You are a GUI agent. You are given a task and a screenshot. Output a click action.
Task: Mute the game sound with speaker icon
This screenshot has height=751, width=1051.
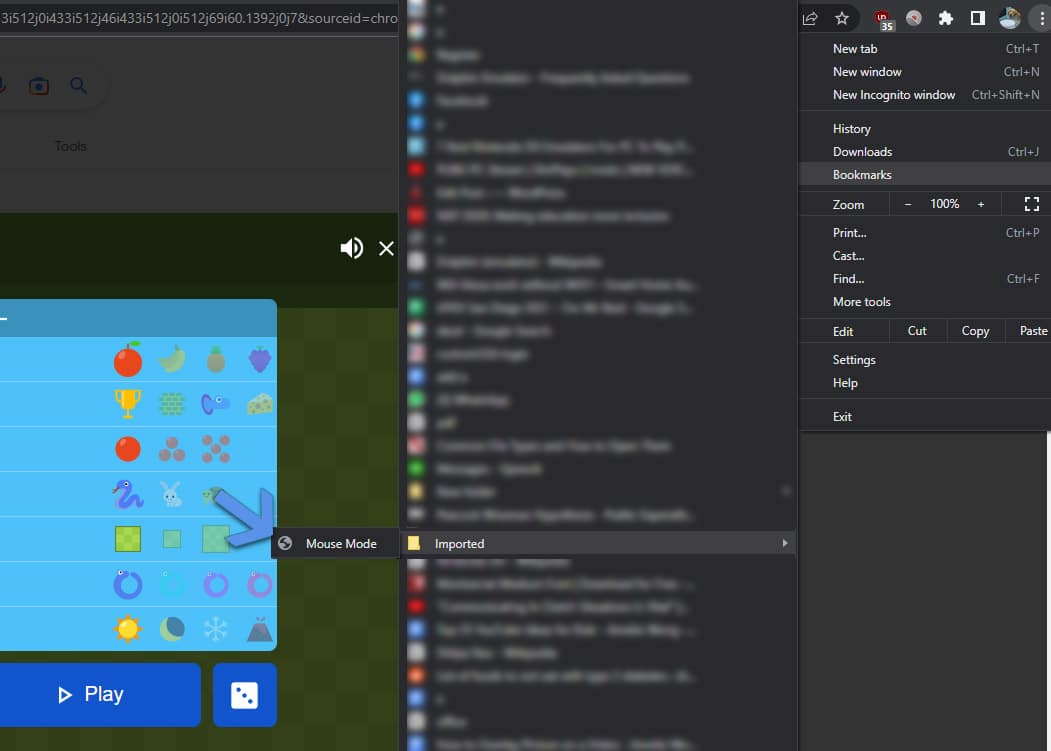click(352, 247)
